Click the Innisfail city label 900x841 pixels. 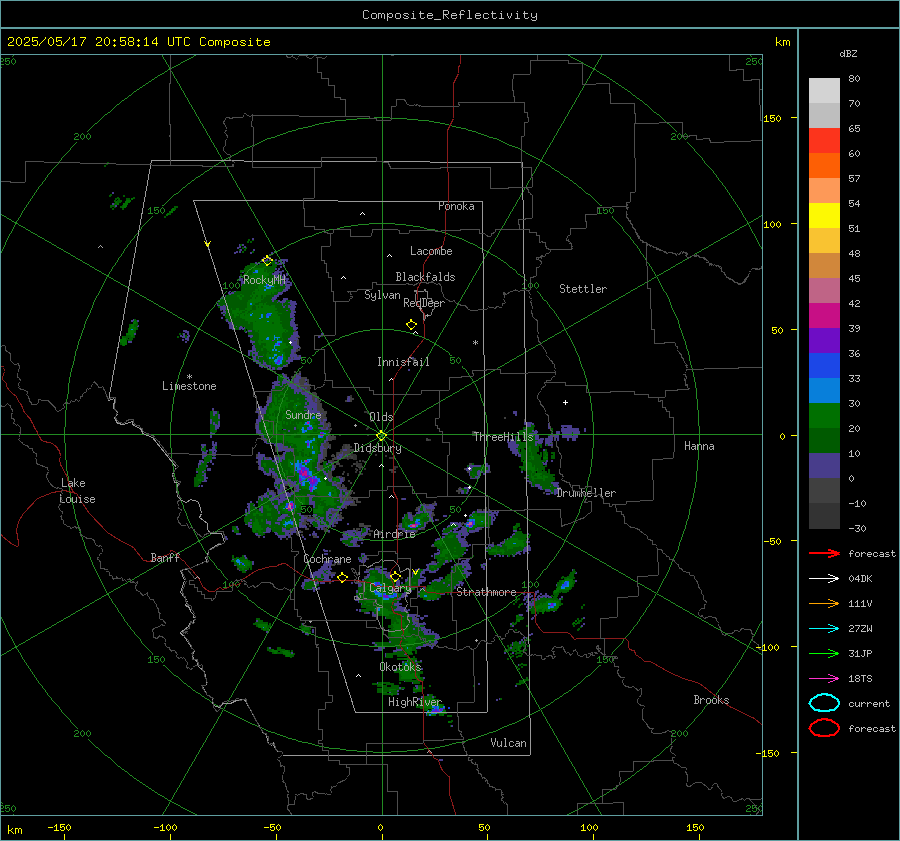(x=404, y=362)
